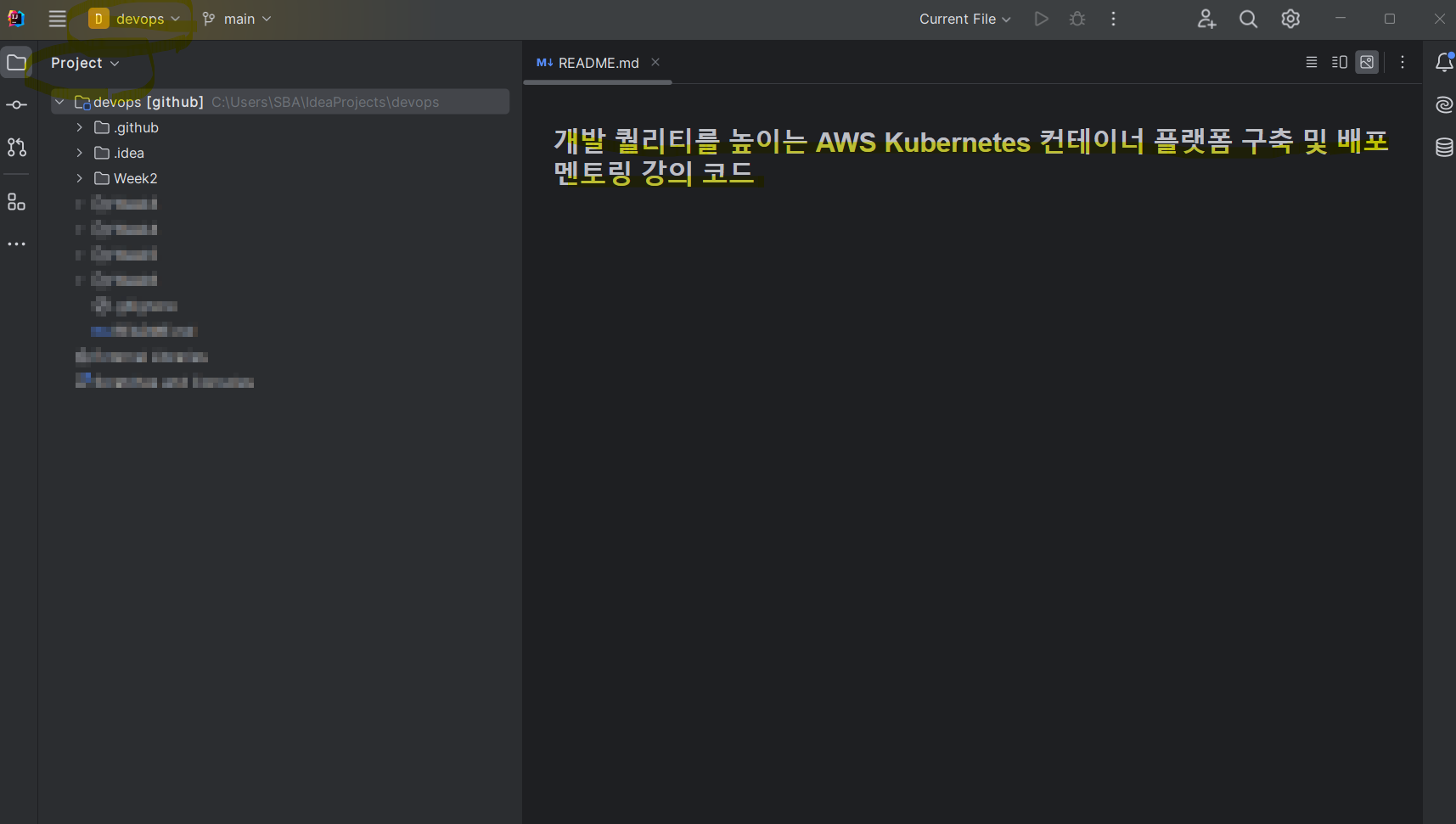Image resolution: width=1456 pixels, height=824 pixels.
Task: Open Code With Me add-user icon
Action: (1206, 19)
